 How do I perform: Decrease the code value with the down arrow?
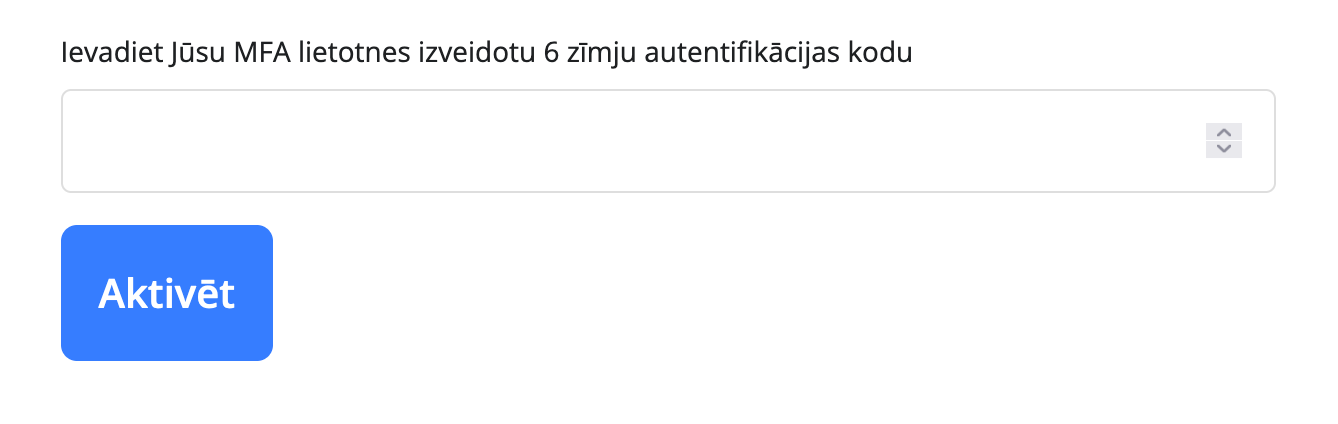click(x=1224, y=149)
